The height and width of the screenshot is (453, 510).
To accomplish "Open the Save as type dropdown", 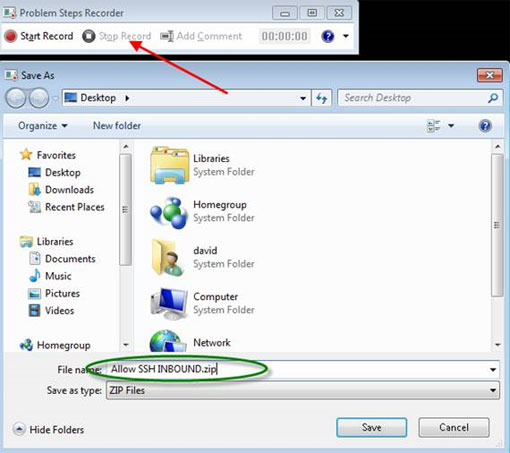I will [x=303, y=390].
